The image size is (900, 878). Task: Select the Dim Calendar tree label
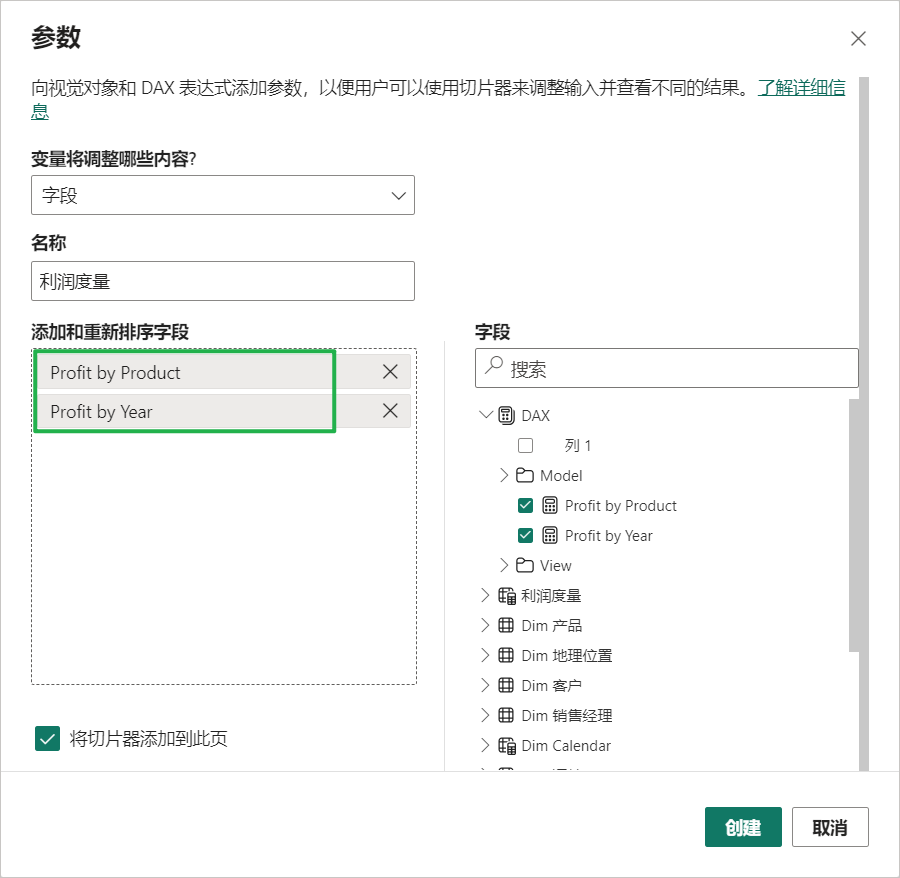click(566, 745)
